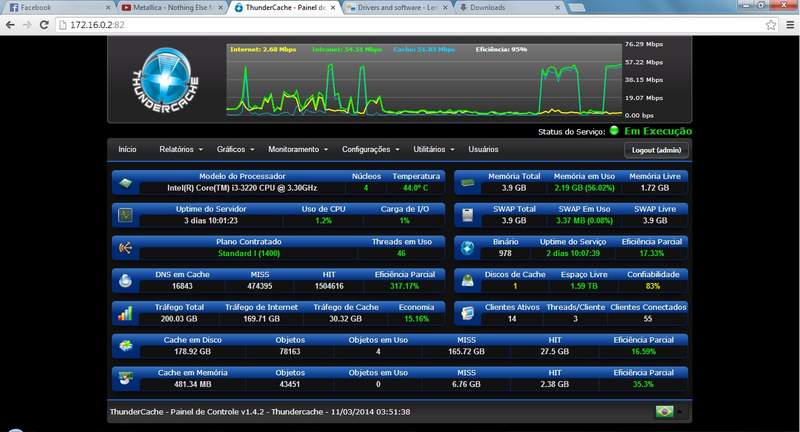Click the processor chip icon
The height and width of the screenshot is (432, 800).
[x=125, y=183]
